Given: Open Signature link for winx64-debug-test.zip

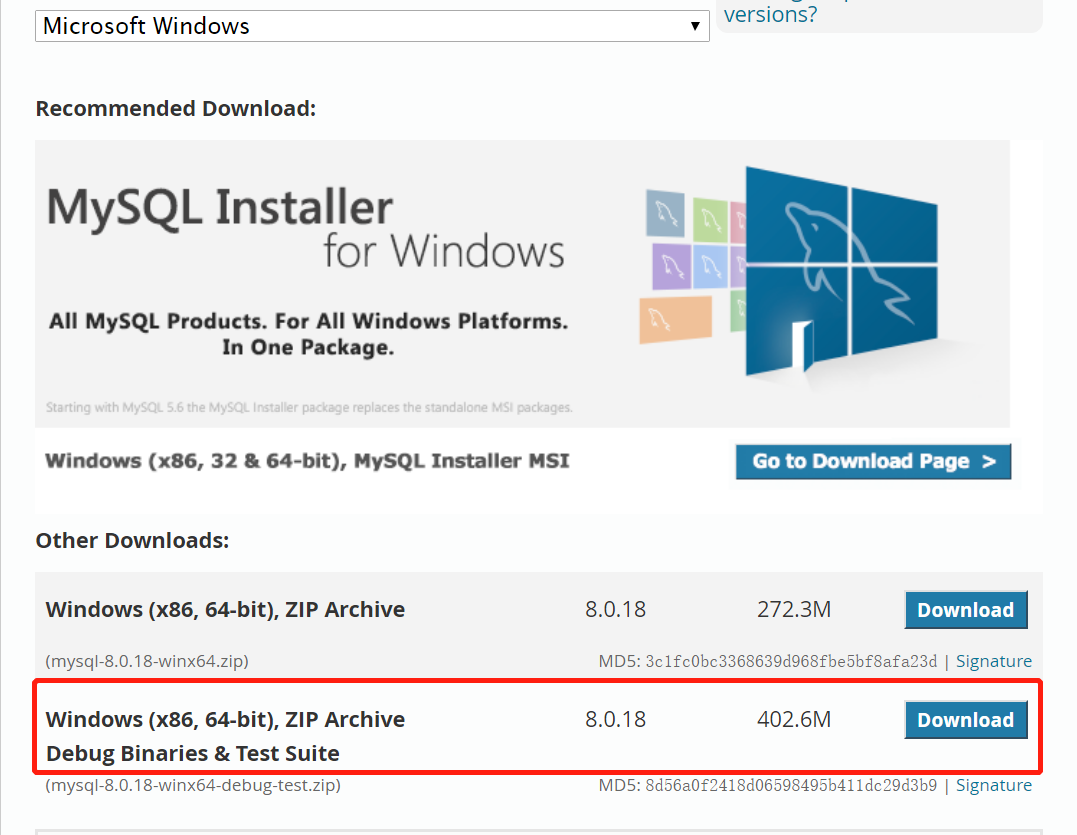Looking at the screenshot, I should click(x=994, y=785).
